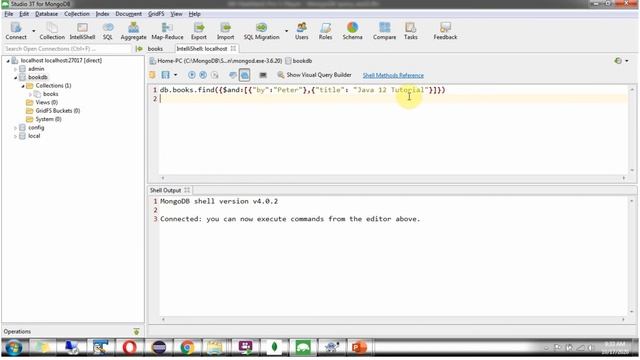The height and width of the screenshot is (360, 640).
Task: Open the GridFS menu
Action: coord(156,14)
